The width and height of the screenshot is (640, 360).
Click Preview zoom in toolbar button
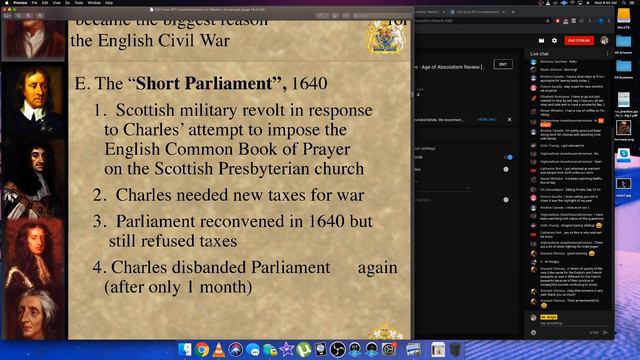29,16
